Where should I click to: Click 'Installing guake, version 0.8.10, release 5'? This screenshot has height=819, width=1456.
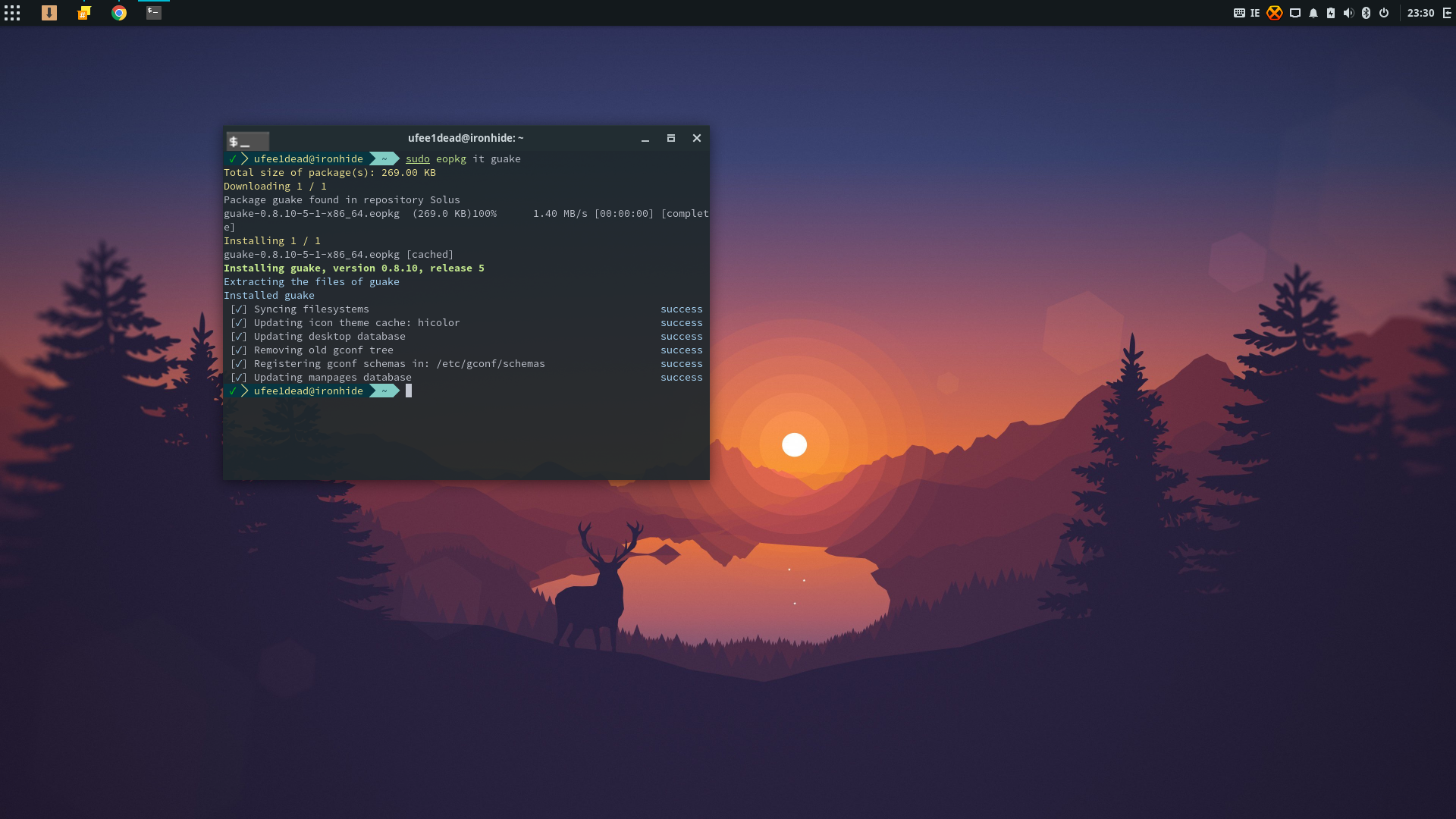pyautogui.click(x=354, y=268)
